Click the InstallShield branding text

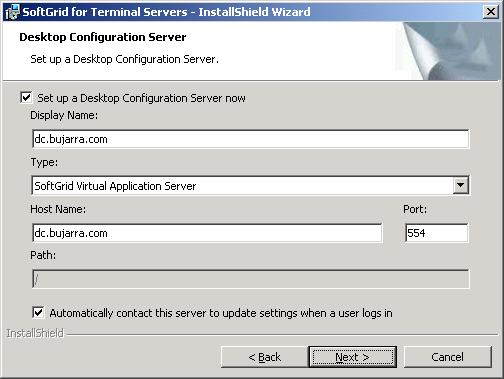(35, 333)
